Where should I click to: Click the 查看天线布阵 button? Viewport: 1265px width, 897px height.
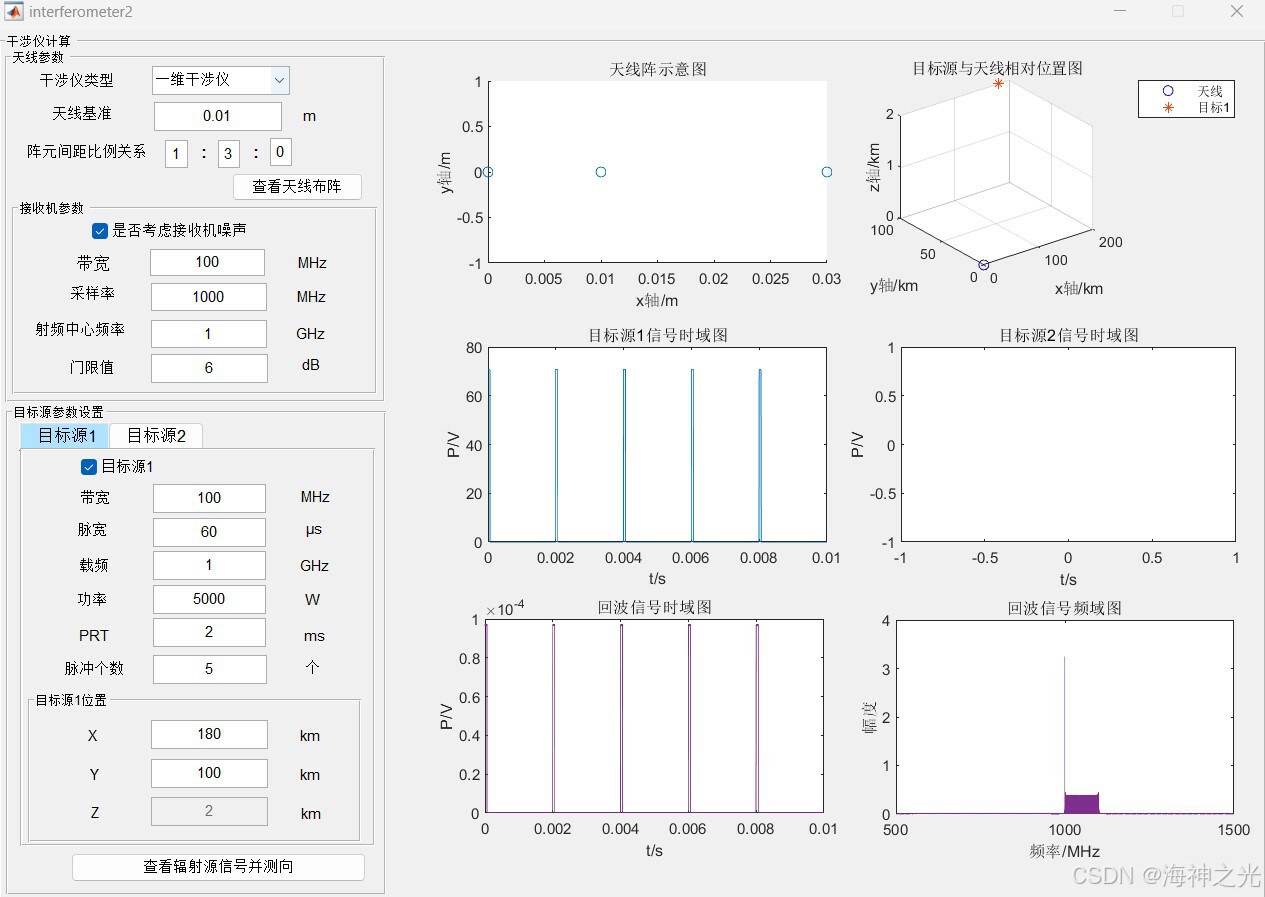(x=297, y=187)
